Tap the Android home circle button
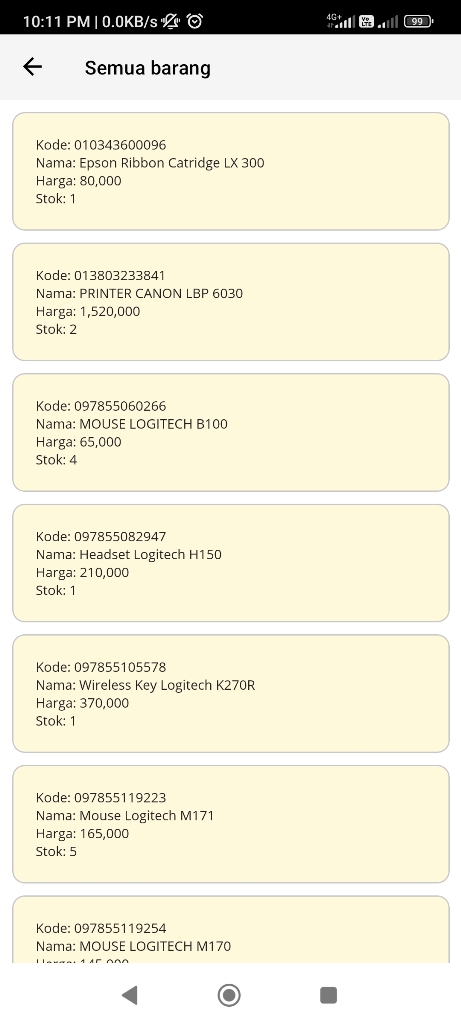The image size is (461, 1024). (x=229, y=995)
